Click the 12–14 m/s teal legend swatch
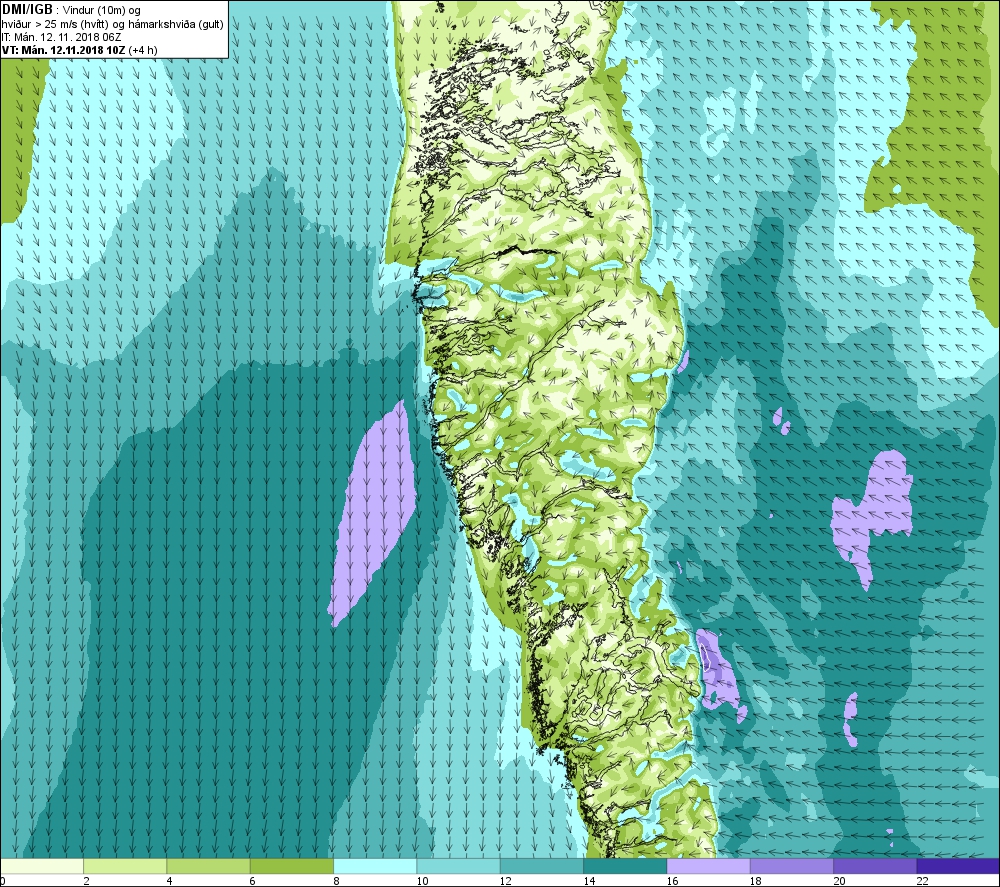 [x=541, y=866]
